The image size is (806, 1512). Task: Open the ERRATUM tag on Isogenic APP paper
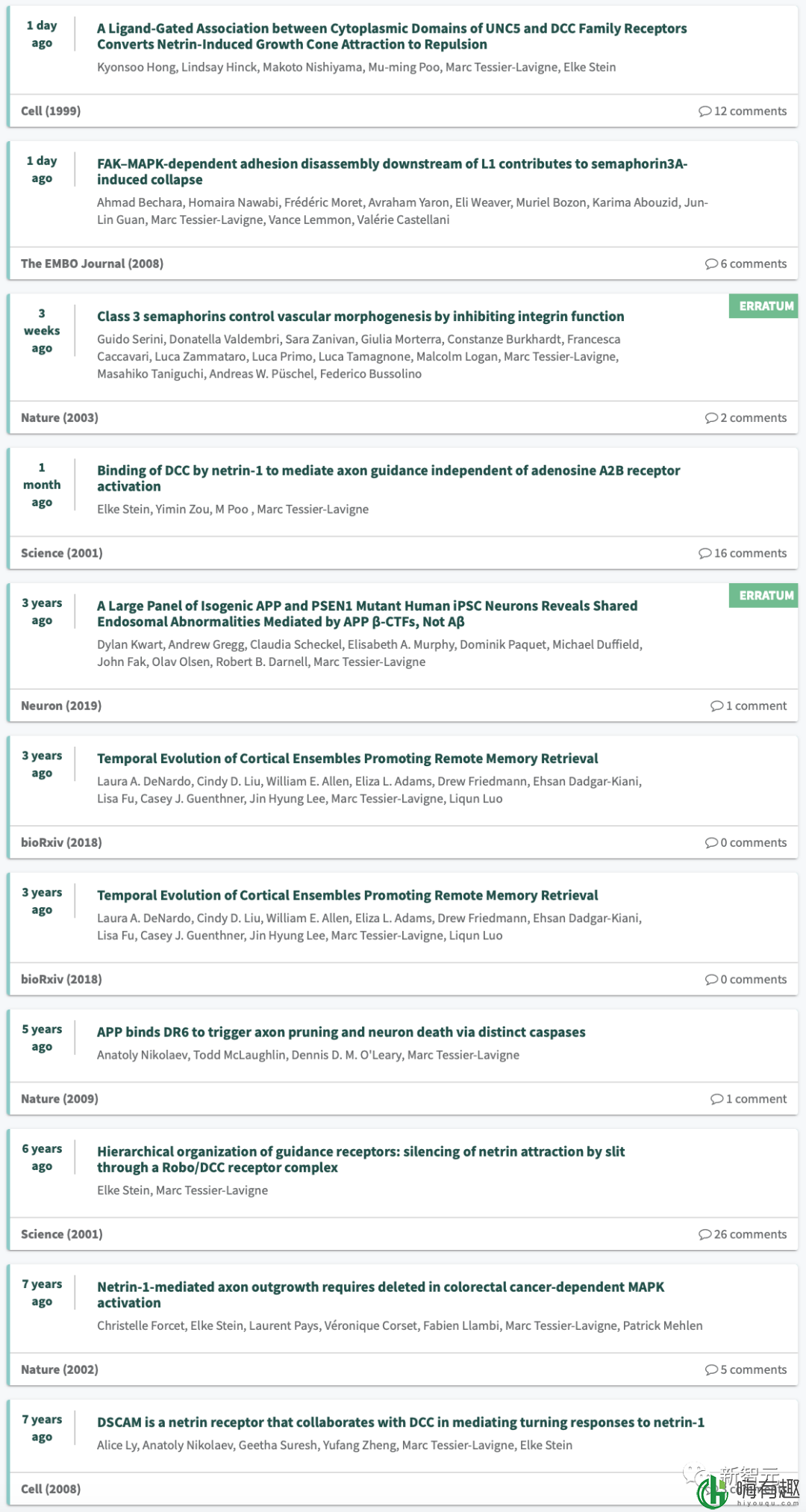766,595
